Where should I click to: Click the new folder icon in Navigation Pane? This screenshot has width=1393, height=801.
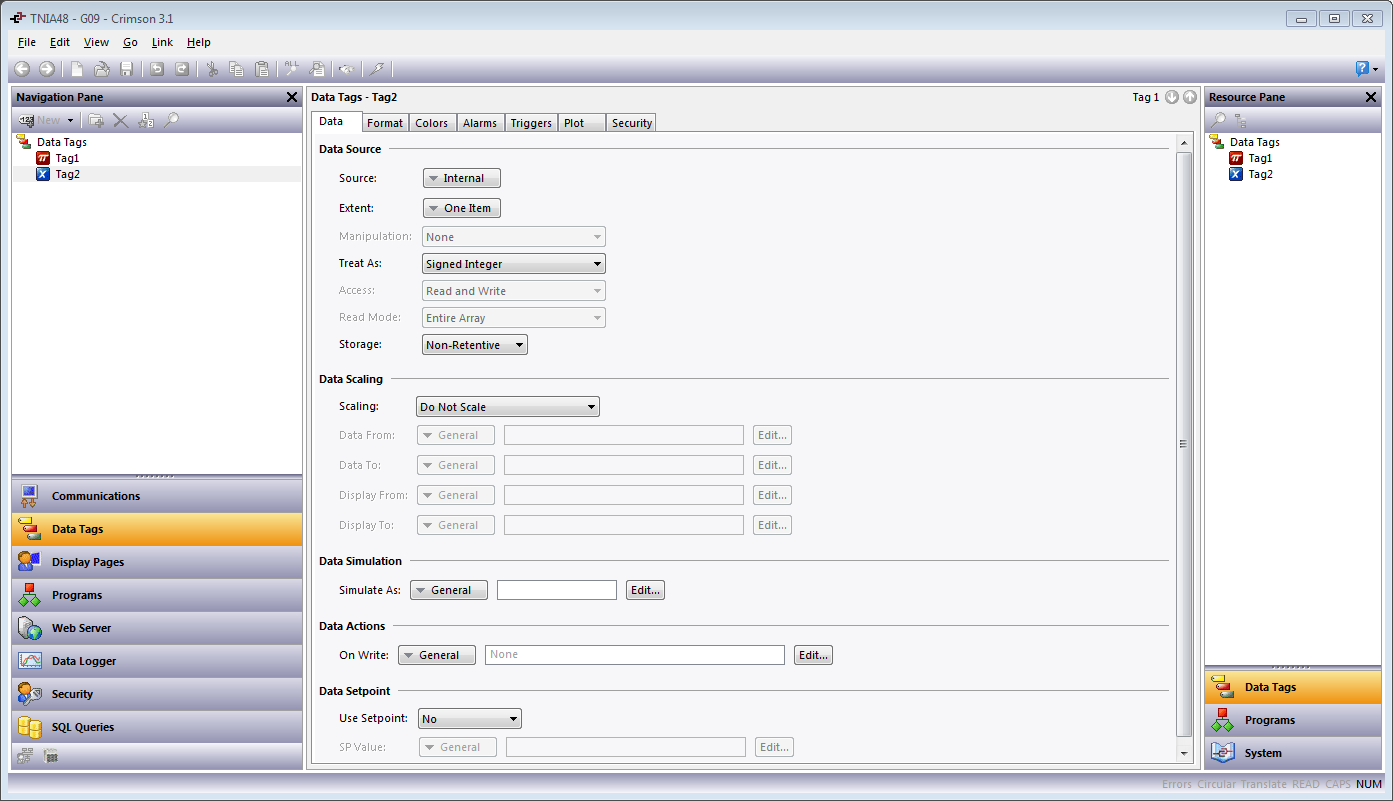[x=96, y=120]
